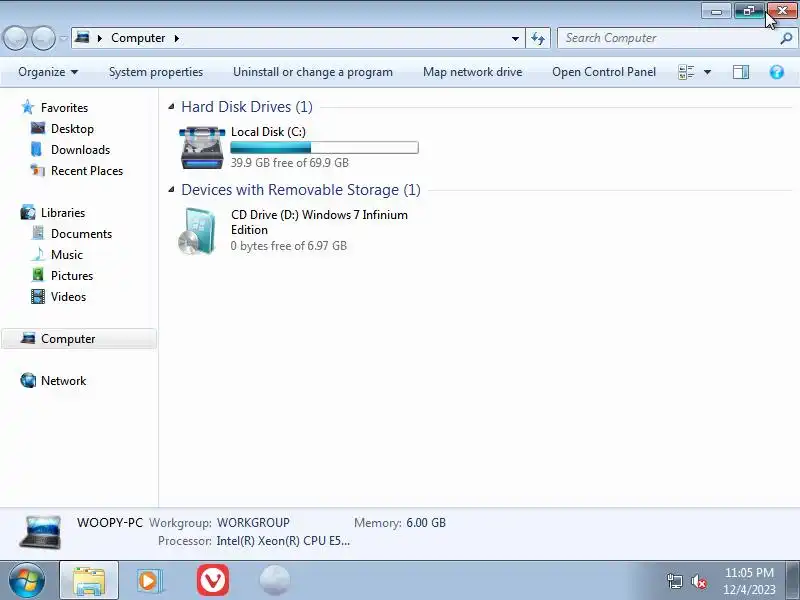The height and width of the screenshot is (600, 800).
Task: Click the Forward navigation arrow button
Action: click(44, 38)
